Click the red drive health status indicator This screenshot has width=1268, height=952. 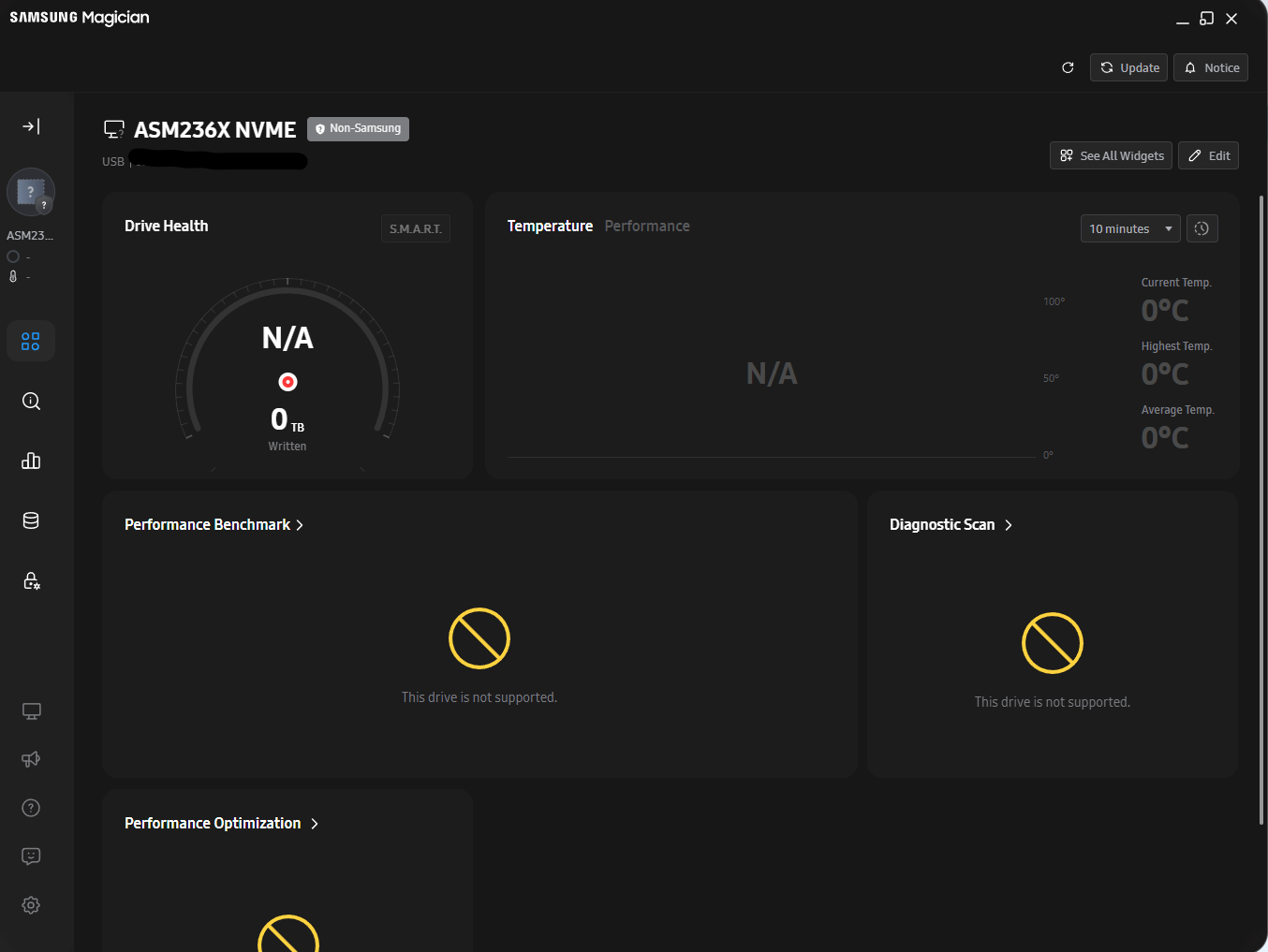pos(288,381)
